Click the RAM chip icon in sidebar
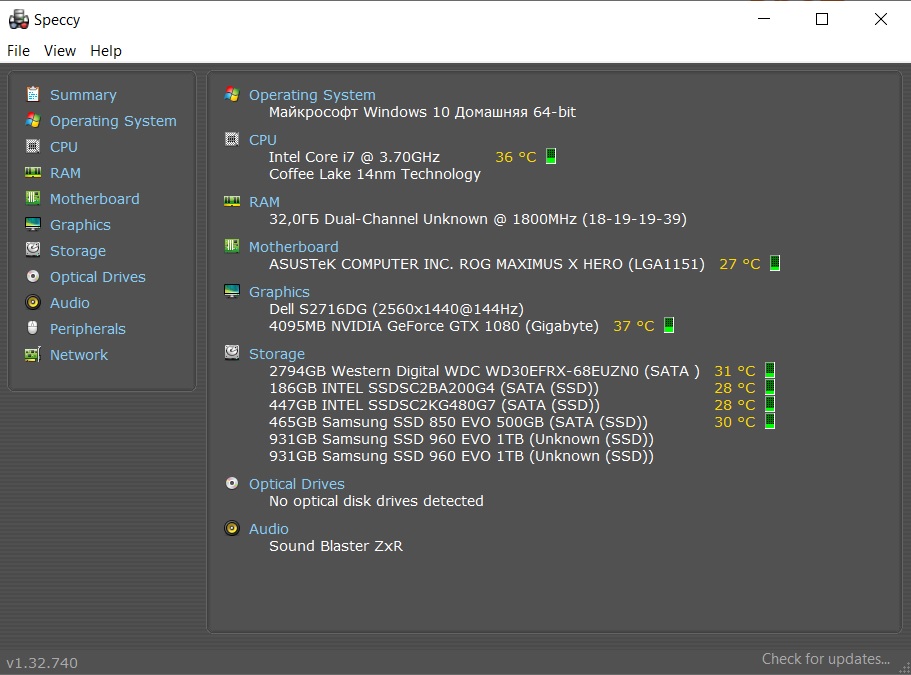The image size is (911, 675). [33, 173]
